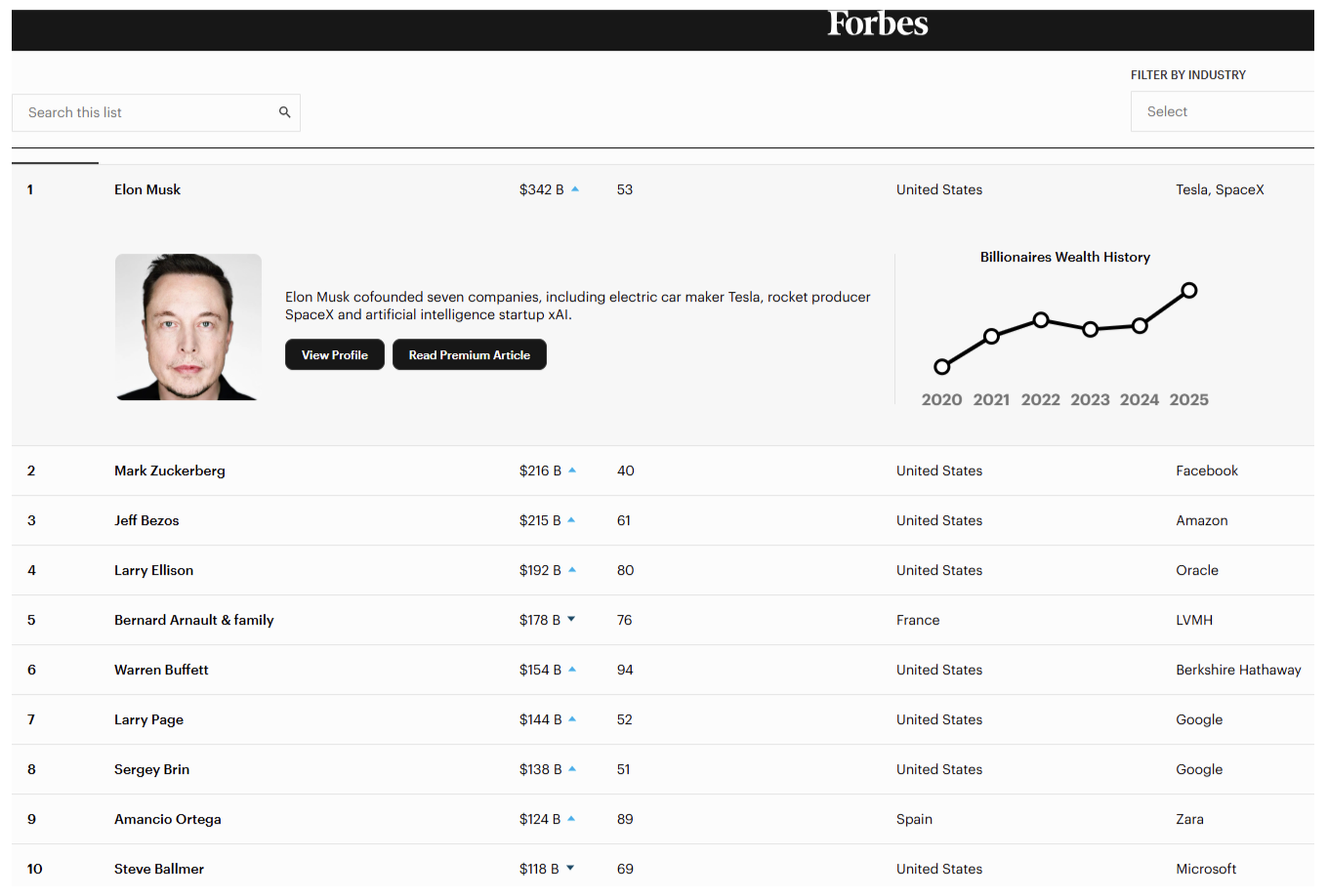The width and height of the screenshot is (1328, 896).
Task: Click the search magnifier icon
Action: click(x=285, y=112)
